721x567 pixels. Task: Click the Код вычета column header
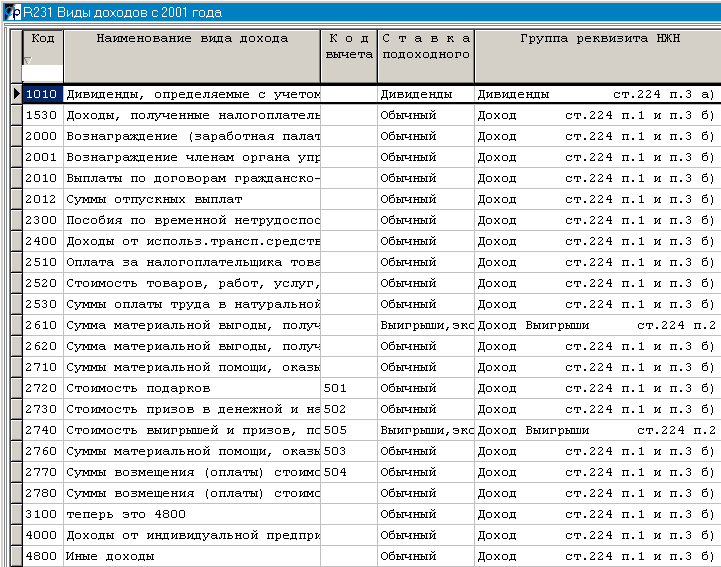(349, 56)
